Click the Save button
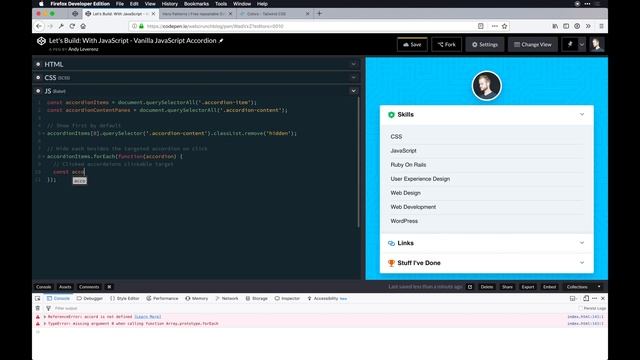This screenshot has width=640, height=360. pos(412,44)
